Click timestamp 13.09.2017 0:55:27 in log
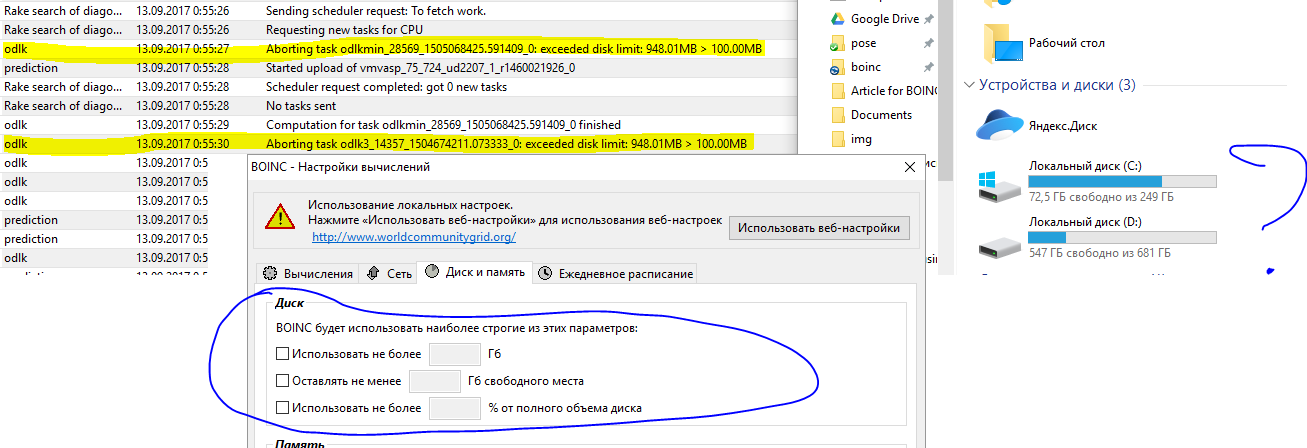 point(183,49)
